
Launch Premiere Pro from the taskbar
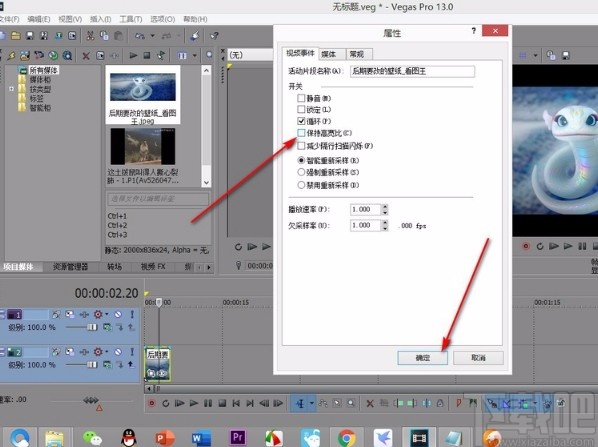pyautogui.click(x=238, y=437)
